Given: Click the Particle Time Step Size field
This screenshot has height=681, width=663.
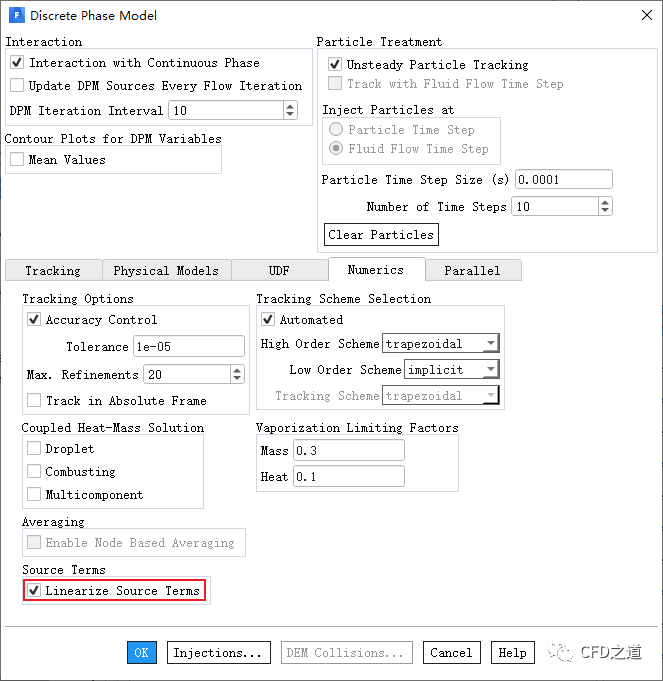Looking at the screenshot, I should coord(564,179).
